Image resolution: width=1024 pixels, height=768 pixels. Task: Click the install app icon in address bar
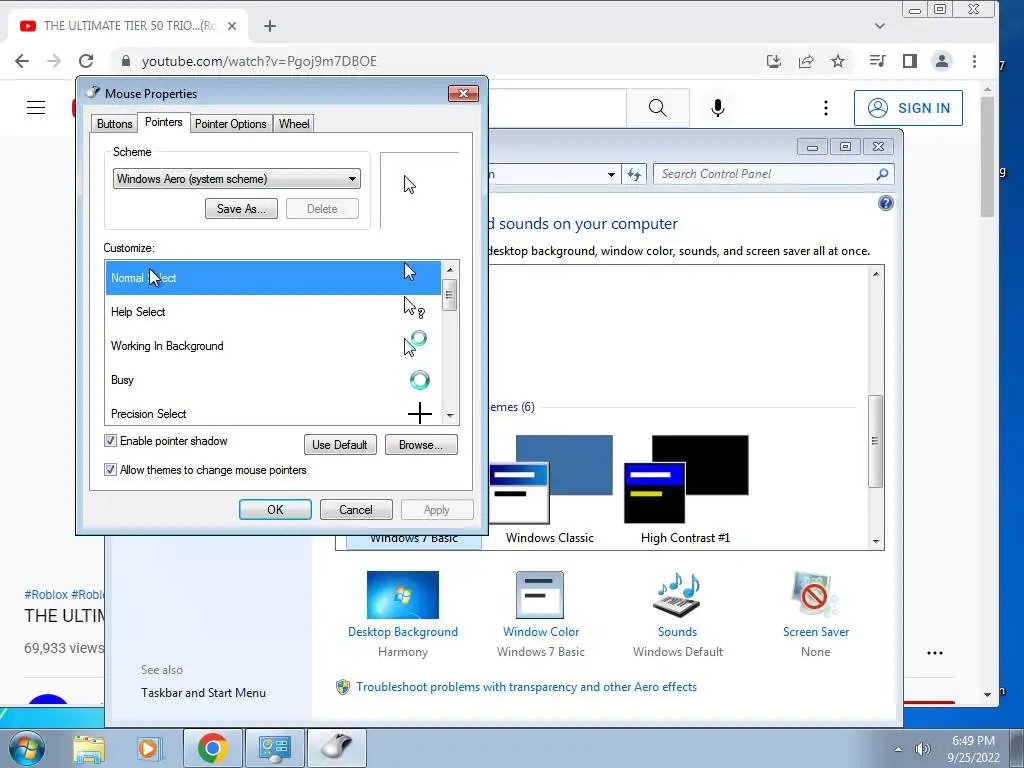click(774, 61)
